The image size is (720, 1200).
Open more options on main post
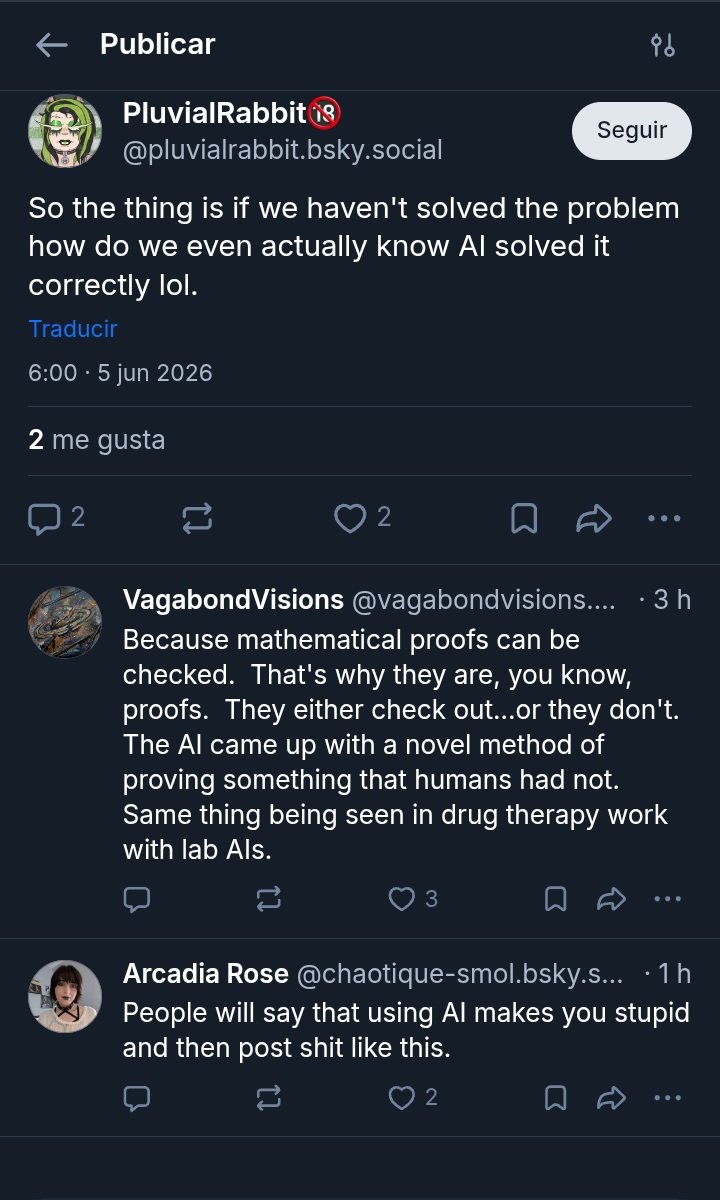click(664, 518)
